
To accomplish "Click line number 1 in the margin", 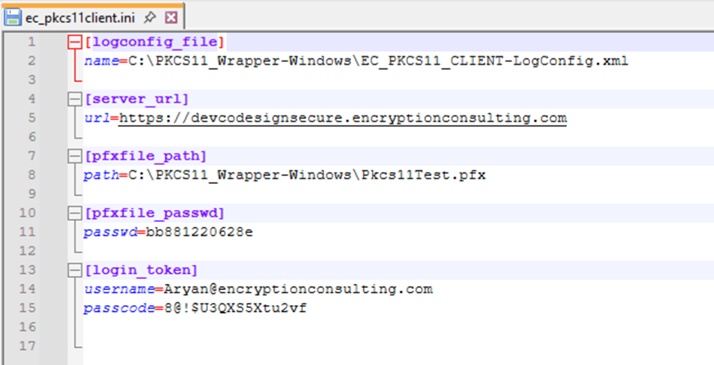I will coord(31,42).
